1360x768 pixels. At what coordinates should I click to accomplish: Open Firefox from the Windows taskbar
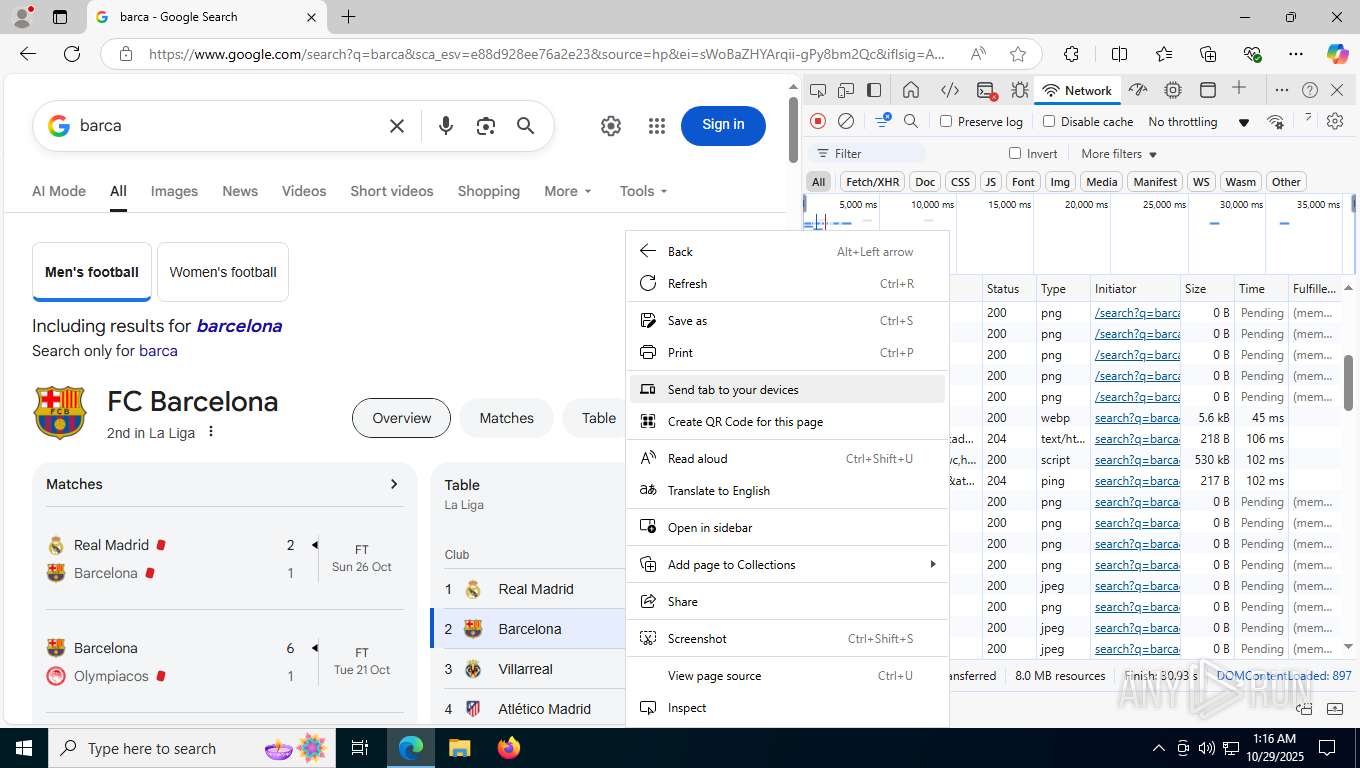pyautogui.click(x=509, y=748)
